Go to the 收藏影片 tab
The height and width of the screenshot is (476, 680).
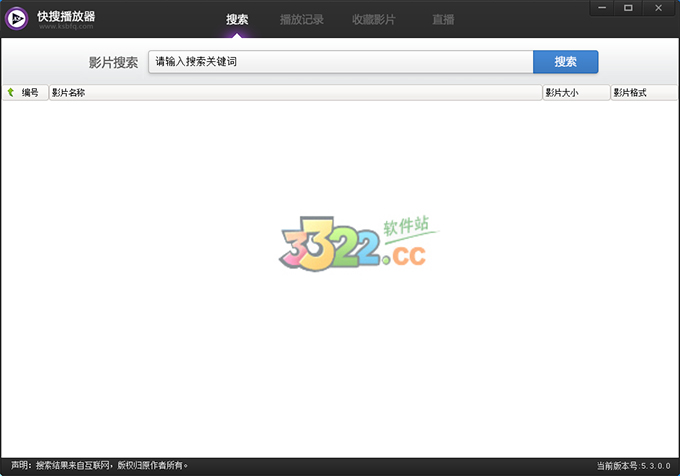(373, 19)
